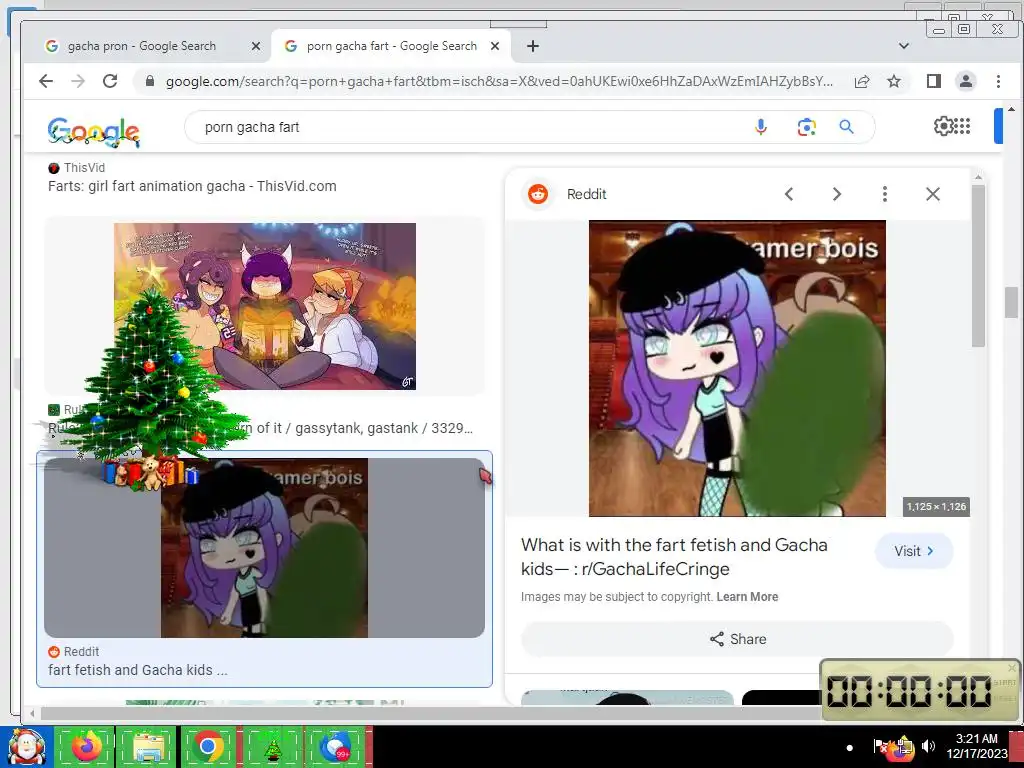Open the Chrome profile avatar

(x=965, y=81)
